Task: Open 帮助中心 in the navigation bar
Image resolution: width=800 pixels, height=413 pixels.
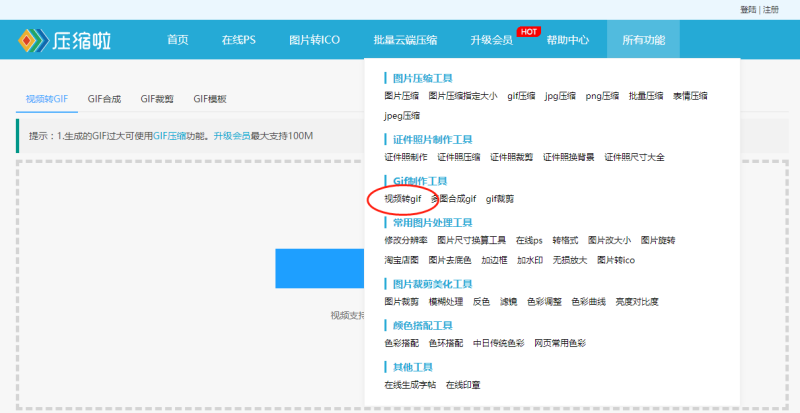Action: coord(568,40)
